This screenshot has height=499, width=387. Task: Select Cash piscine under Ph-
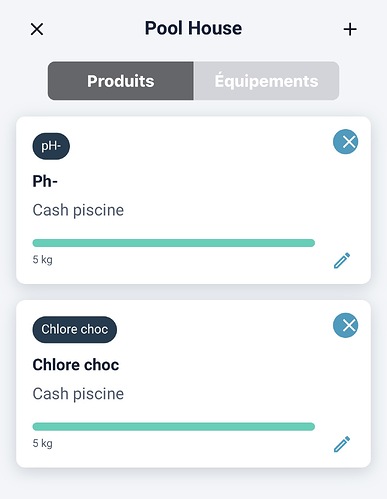[78, 210]
